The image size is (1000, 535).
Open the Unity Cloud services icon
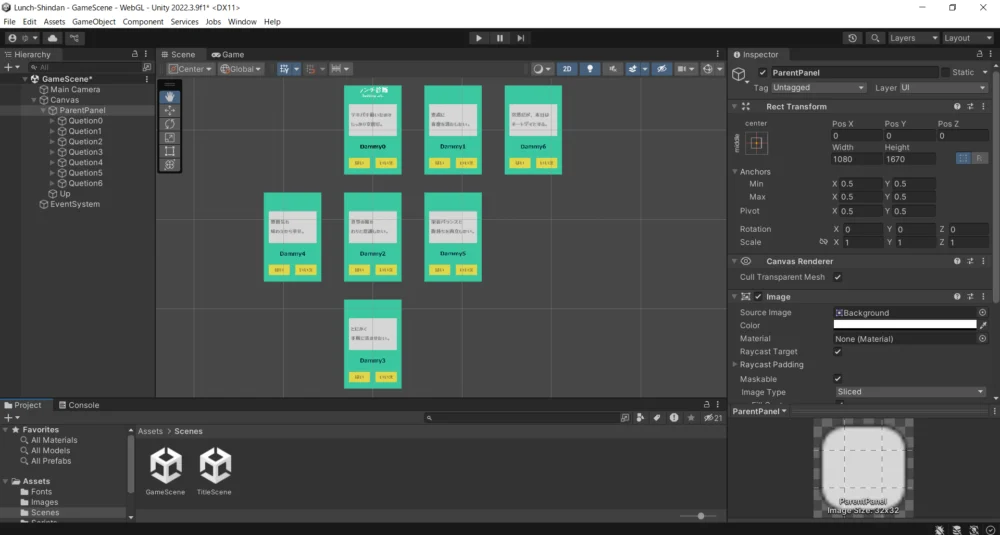[52, 38]
